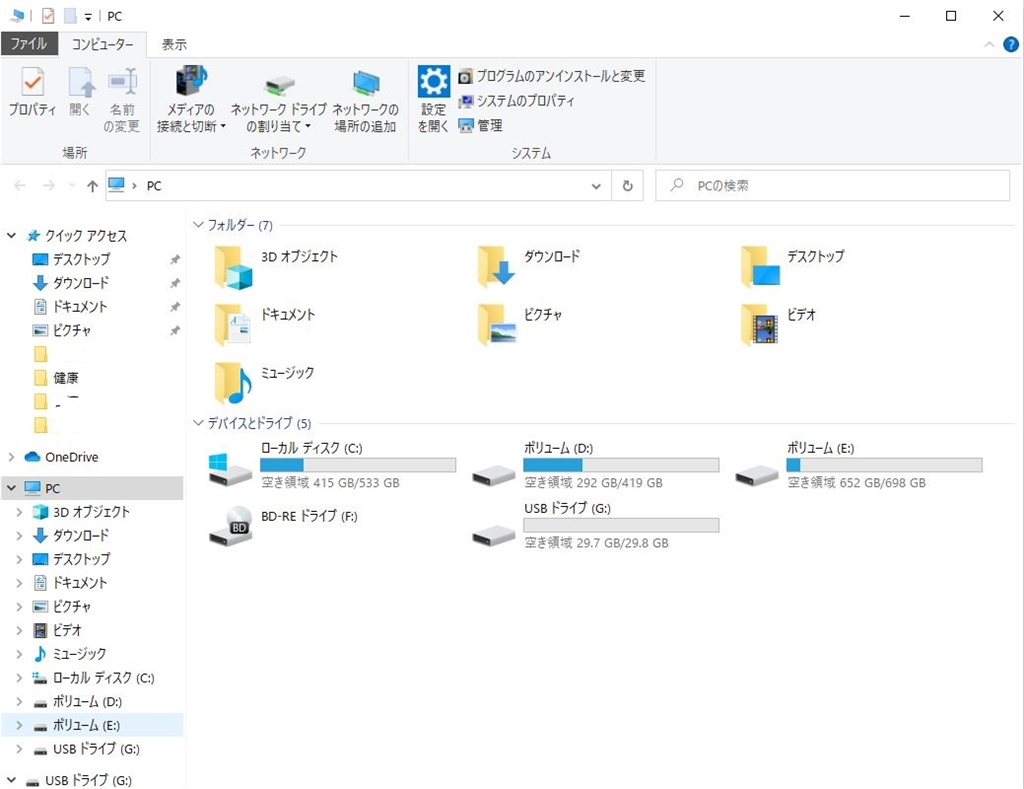Collapse the フォルダー (7) group

pos(199,225)
